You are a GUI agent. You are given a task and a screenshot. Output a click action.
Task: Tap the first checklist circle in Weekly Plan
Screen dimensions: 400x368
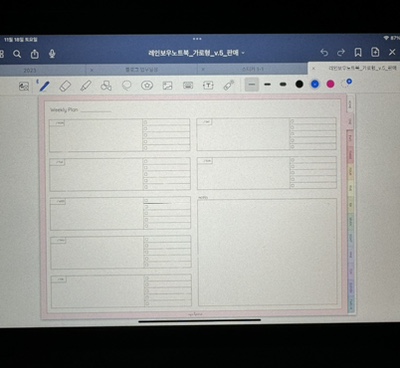pos(145,122)
